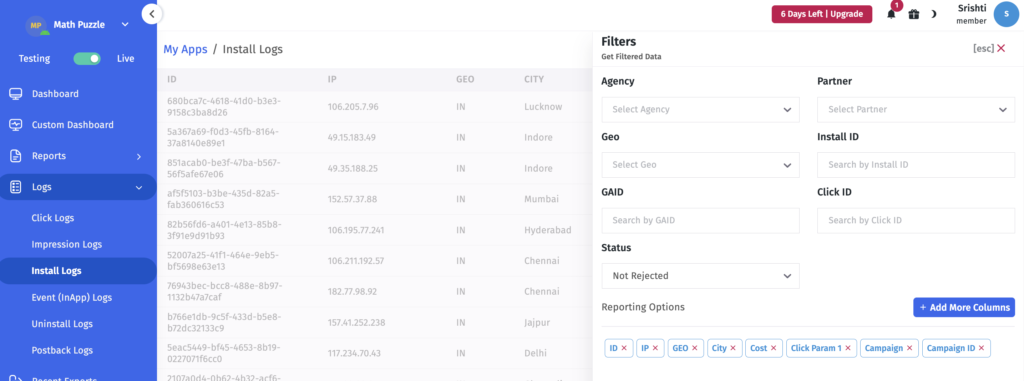
Task: Collapse the sidebar with the arrow button
Action: pos(152,14)
